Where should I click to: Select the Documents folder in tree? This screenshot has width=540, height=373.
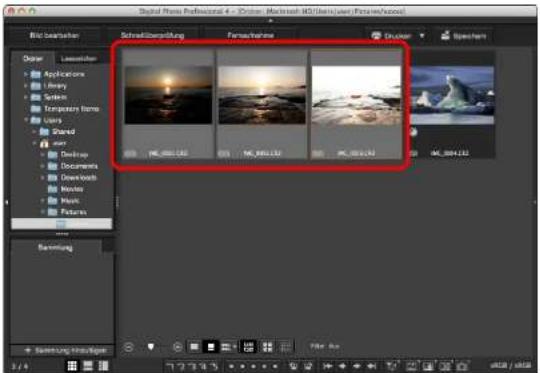click(x=79, y=166)
